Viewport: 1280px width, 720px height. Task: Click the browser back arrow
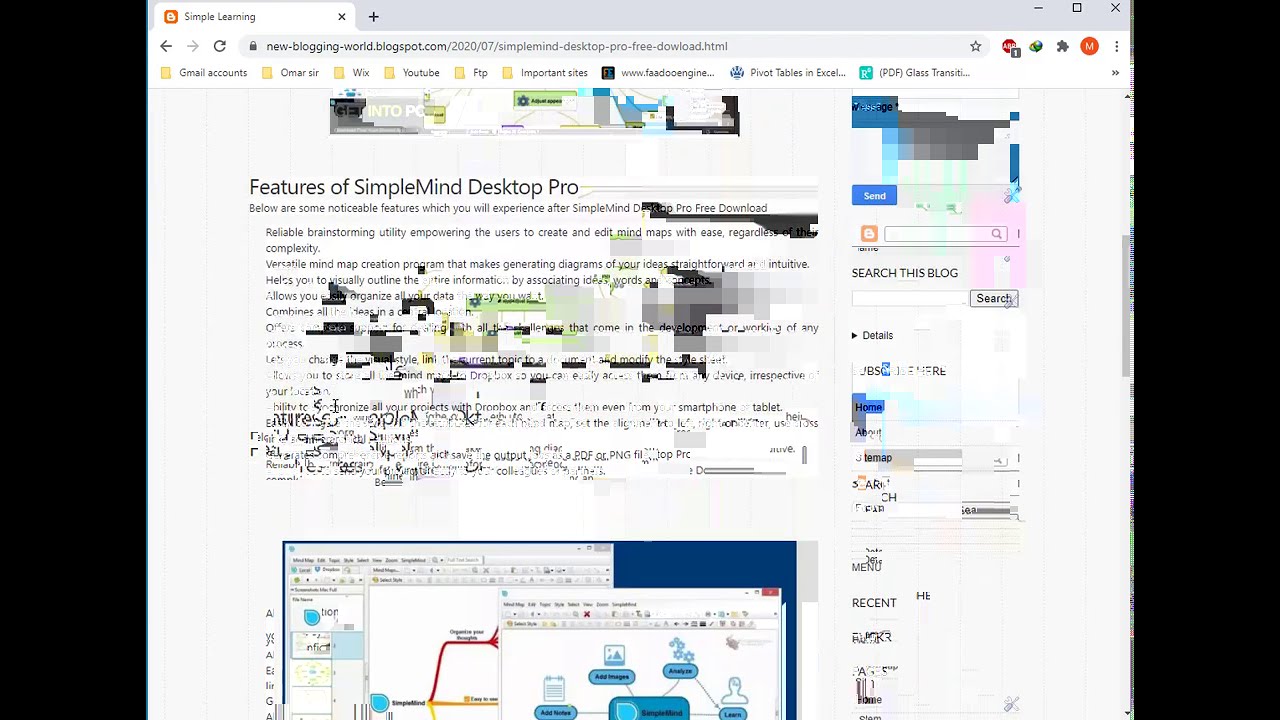pyautogui.click(x=166, y=46)
